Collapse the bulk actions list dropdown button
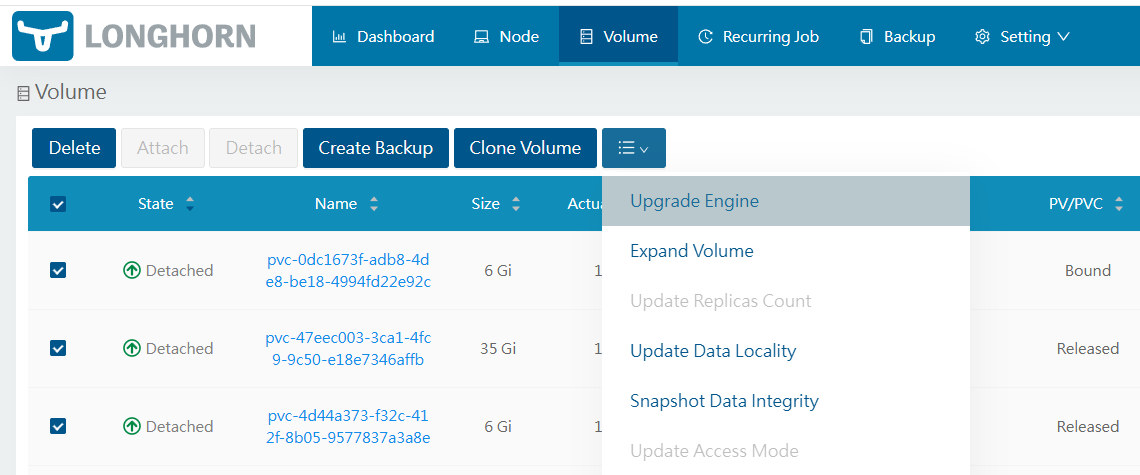The height and width of the screenshot is (475, 1140). point(633,148)
